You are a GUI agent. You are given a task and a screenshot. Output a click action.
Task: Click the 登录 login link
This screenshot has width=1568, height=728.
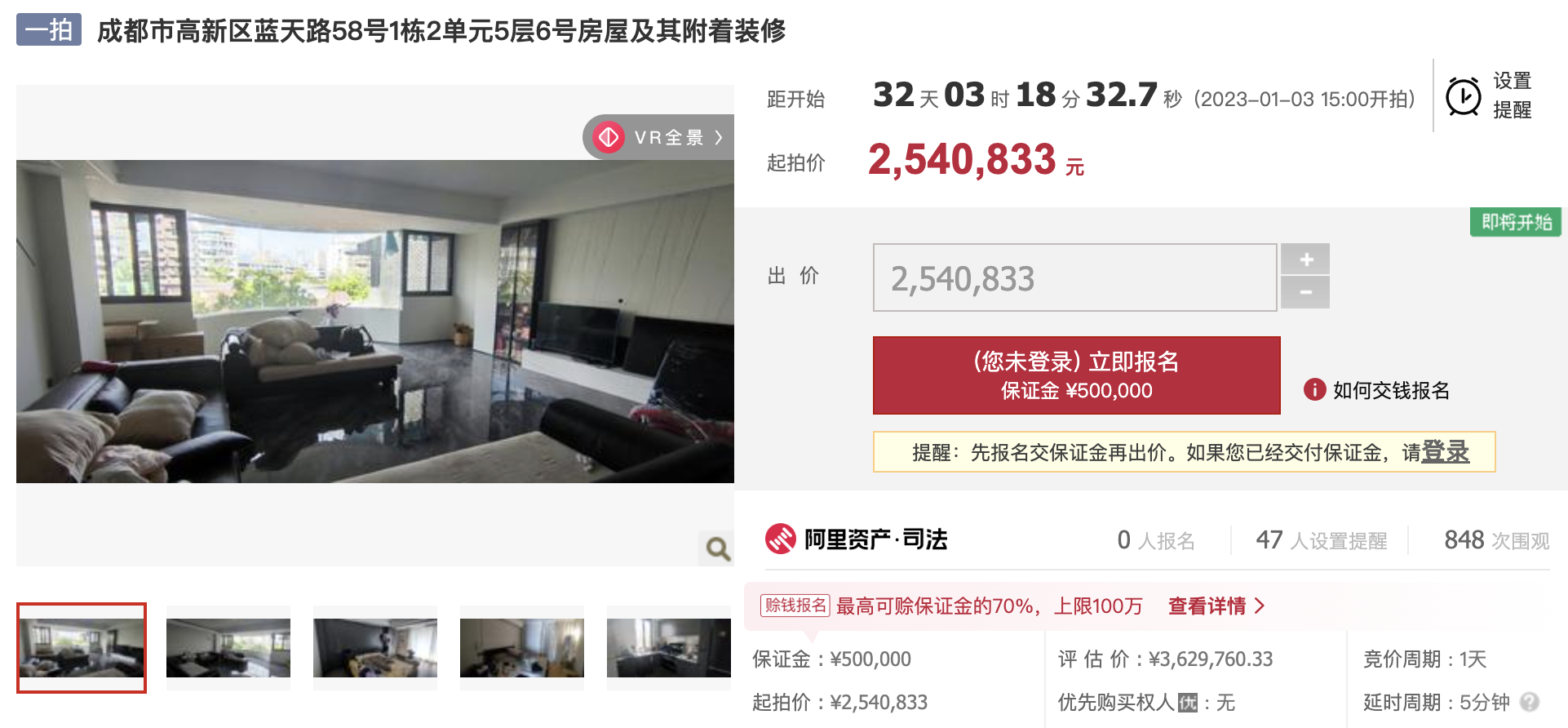[x=1445, y=451]
